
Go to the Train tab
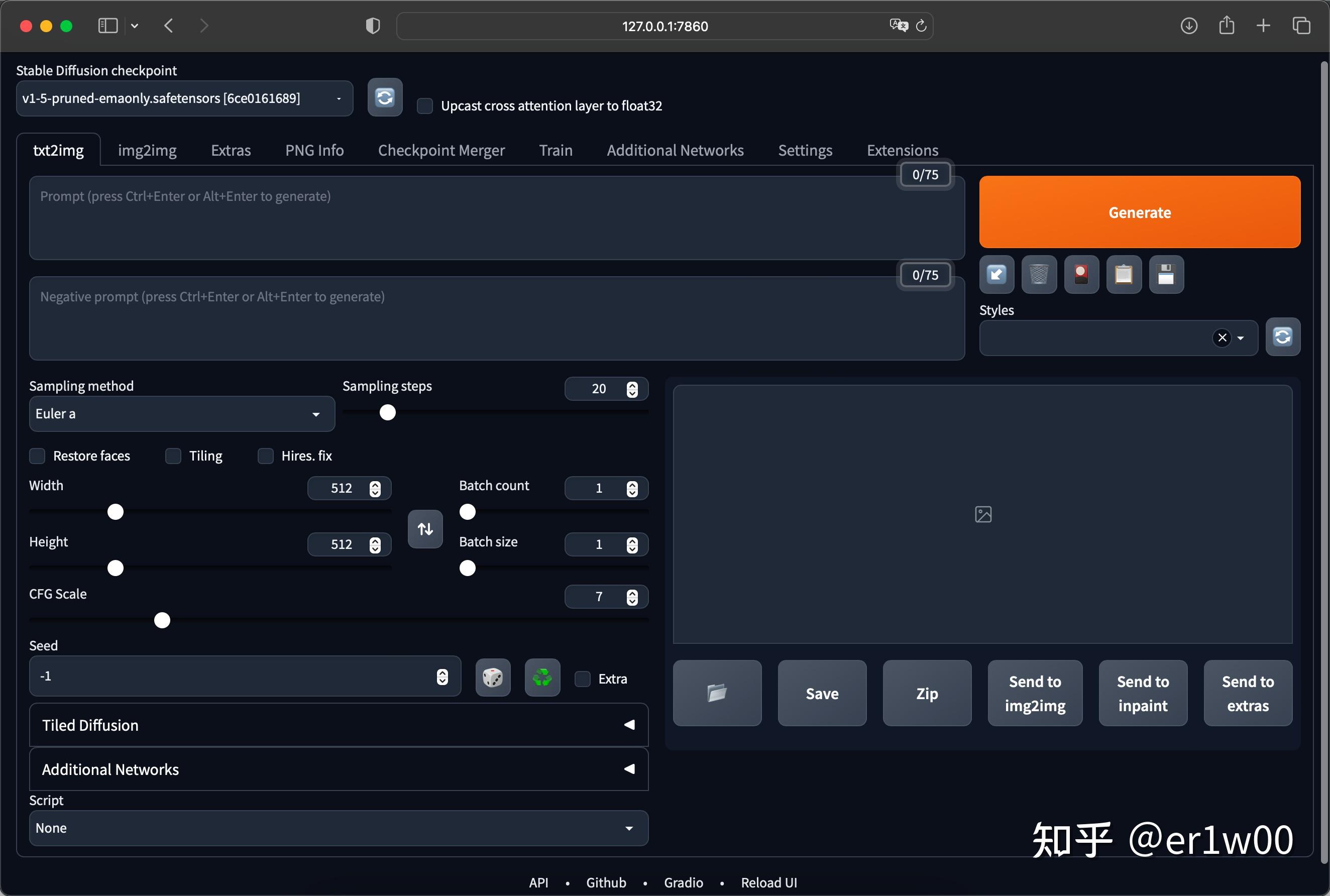click(x=556, y=150)
